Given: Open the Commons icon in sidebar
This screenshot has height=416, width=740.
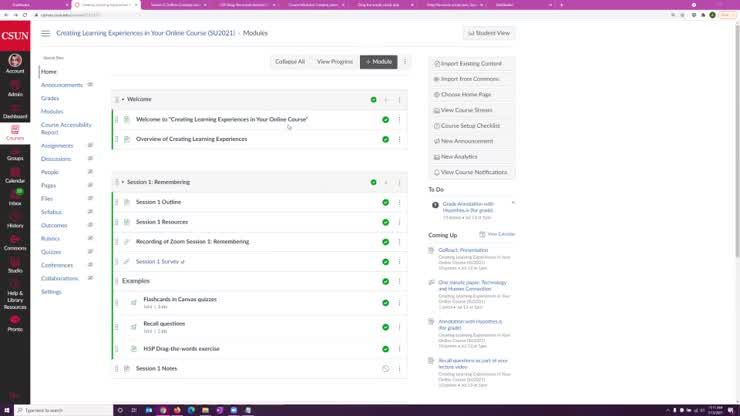Looking at the screenshot, I should click(x=15, y=243).
